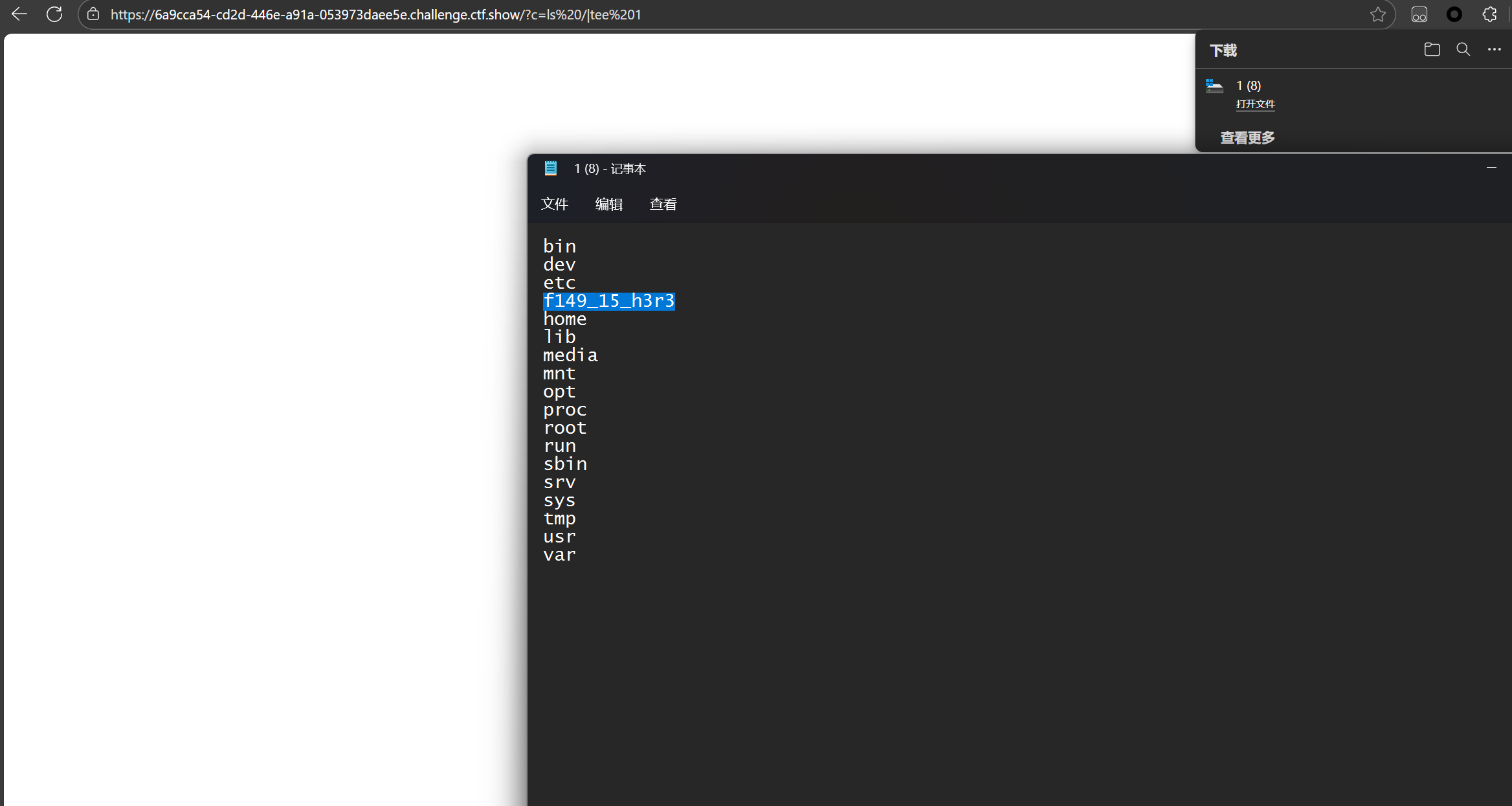
Task: Open the 编辑 menu in Notepad
Action: (x=608, y=205)
